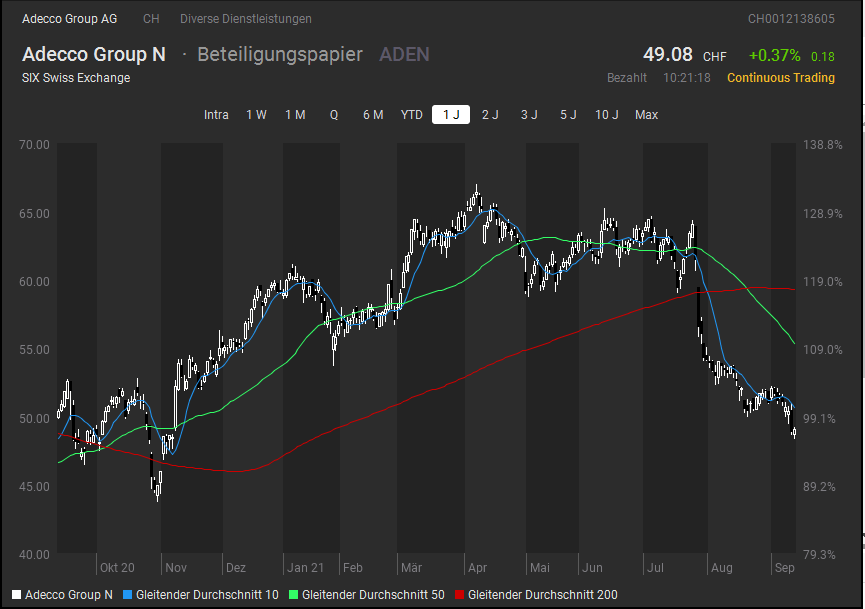Switch to the 3 J range
This screenshot has width=865, height=609.
(528, 114)
